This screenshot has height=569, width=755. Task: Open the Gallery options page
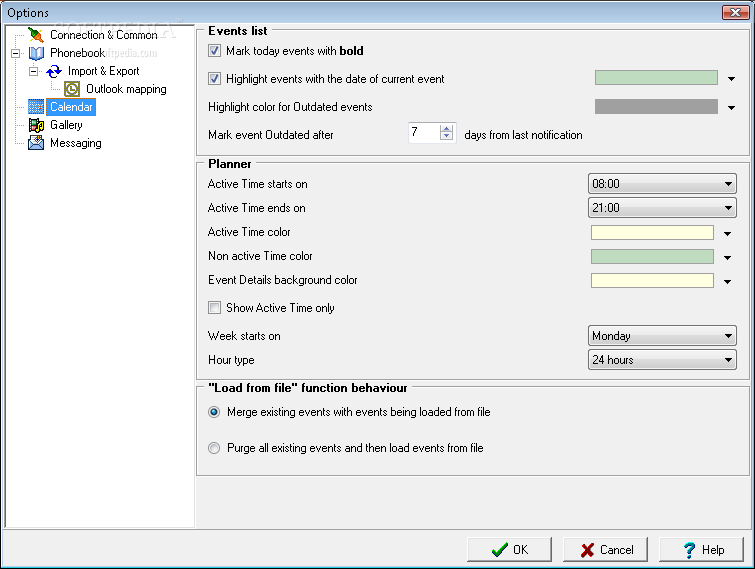(x=66, y=125)
